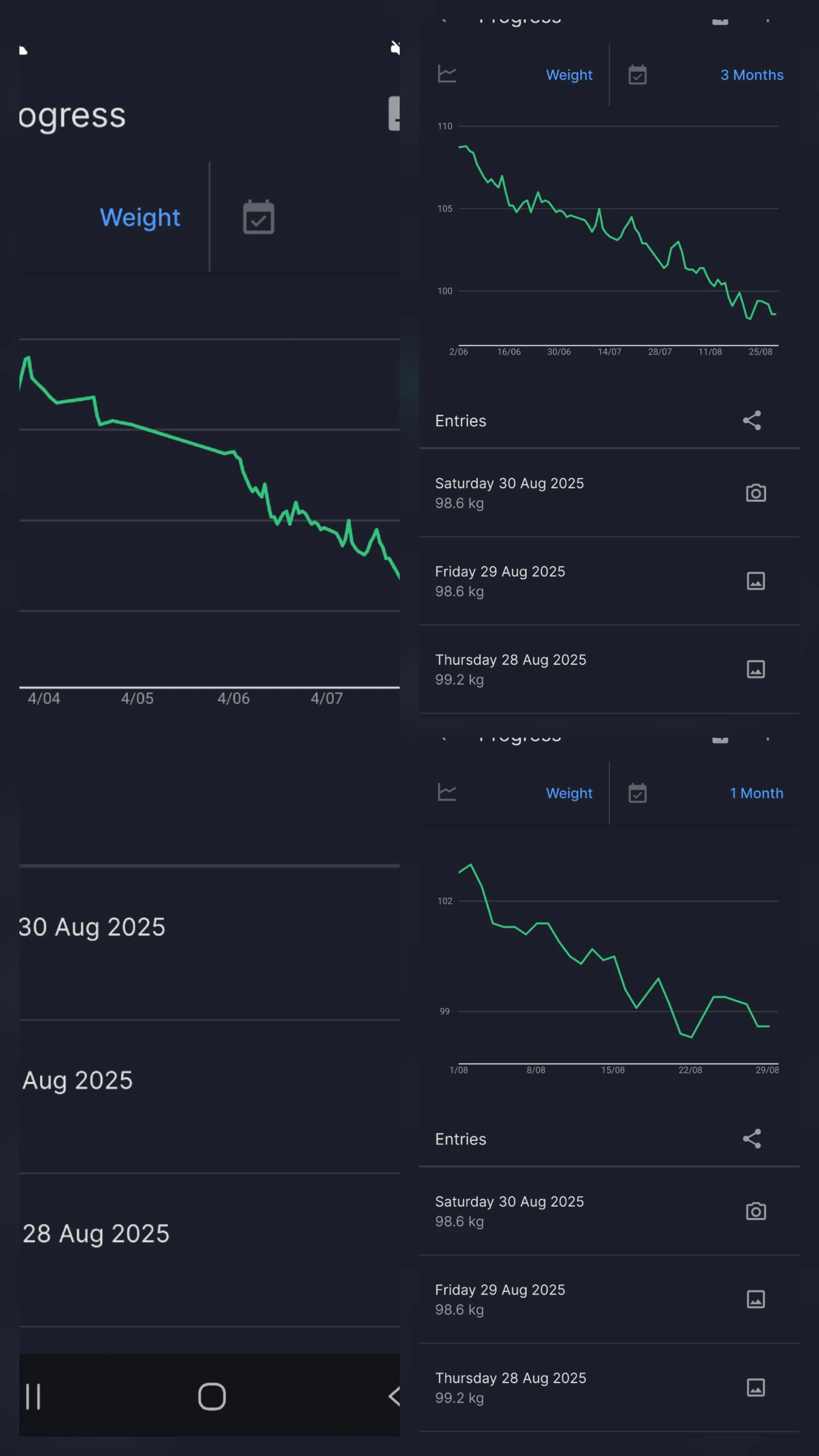Click the calendar icon next to 1 Month
The image size is (819, 1456).
pos(637,793)
